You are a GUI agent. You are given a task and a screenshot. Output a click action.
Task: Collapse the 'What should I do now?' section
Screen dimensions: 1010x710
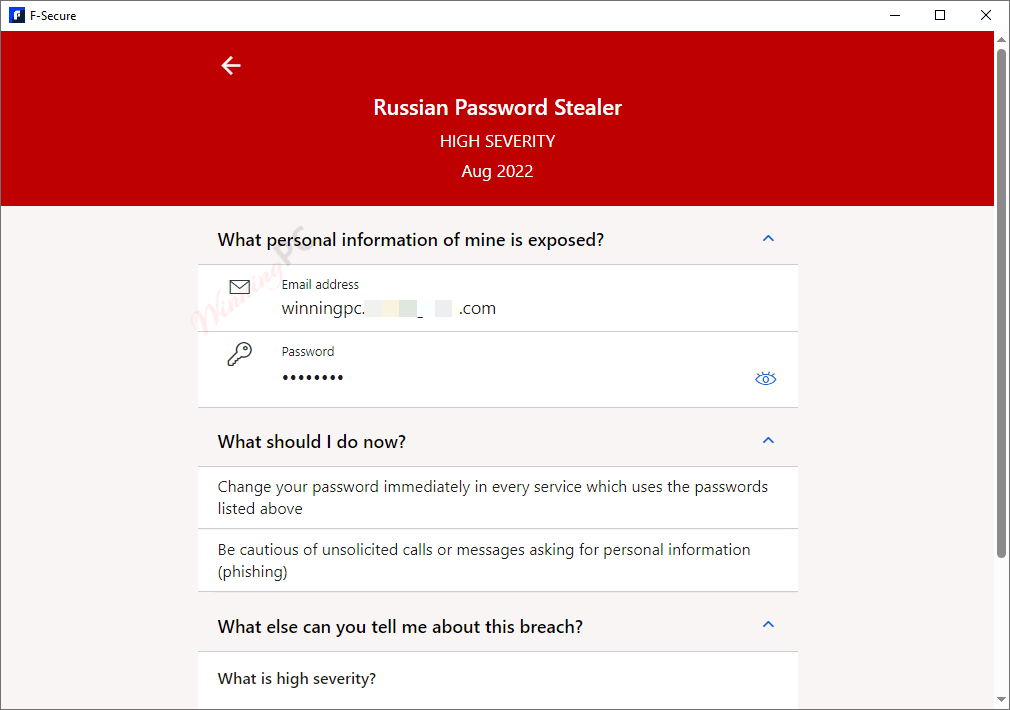[x=768, y=441]
